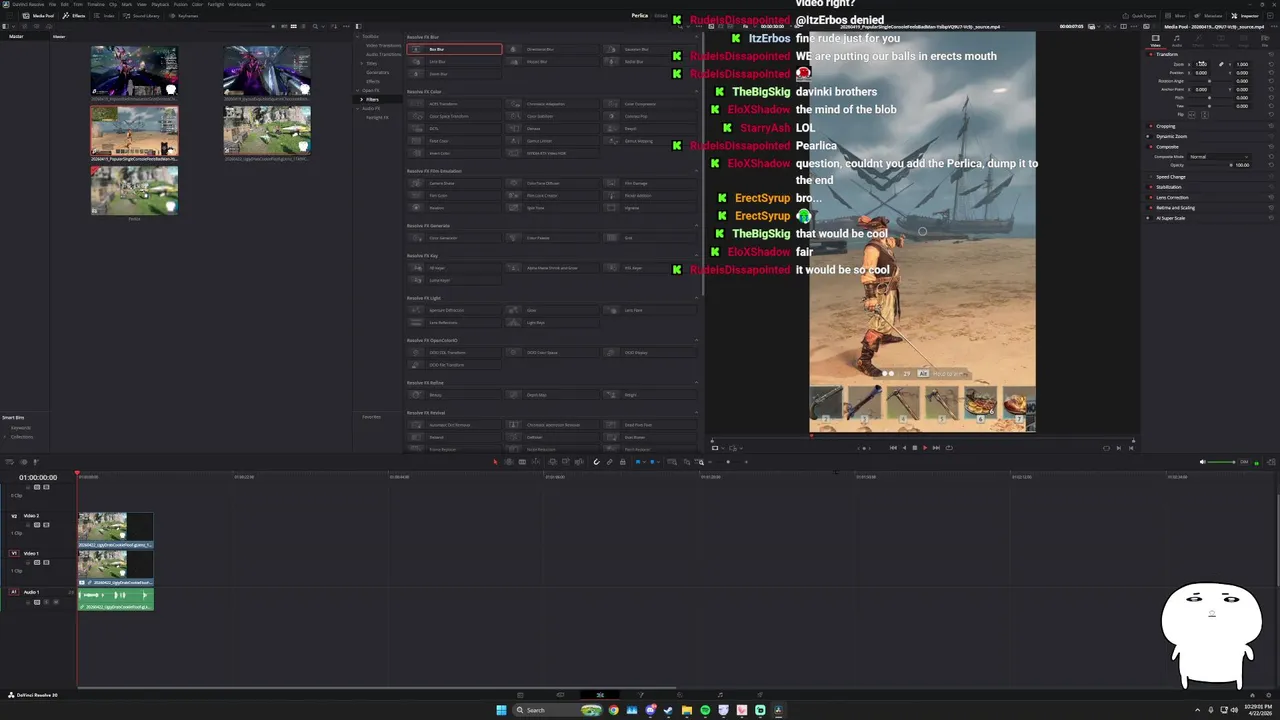The width and height of the screenshot is (1280, 720).
Task: Switch to Inspector Audio tab
Action: click(x=1177, y=41)
